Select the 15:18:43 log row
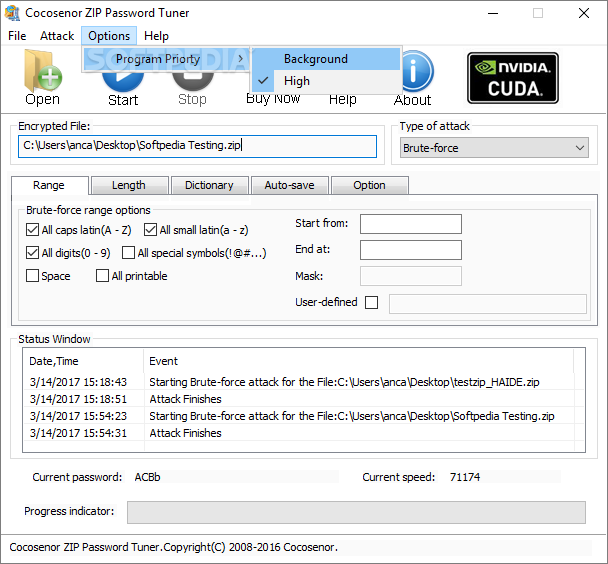The image size is (608, 564). [302, 382]
